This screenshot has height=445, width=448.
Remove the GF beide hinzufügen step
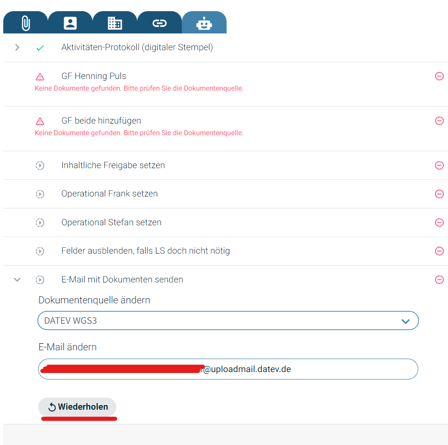439,121
